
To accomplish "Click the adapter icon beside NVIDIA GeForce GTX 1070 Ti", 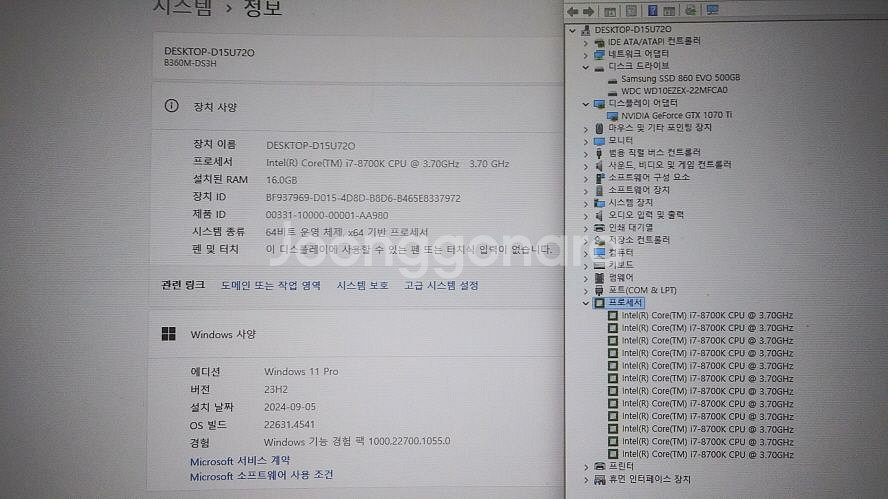I will (x=612, y=116).
